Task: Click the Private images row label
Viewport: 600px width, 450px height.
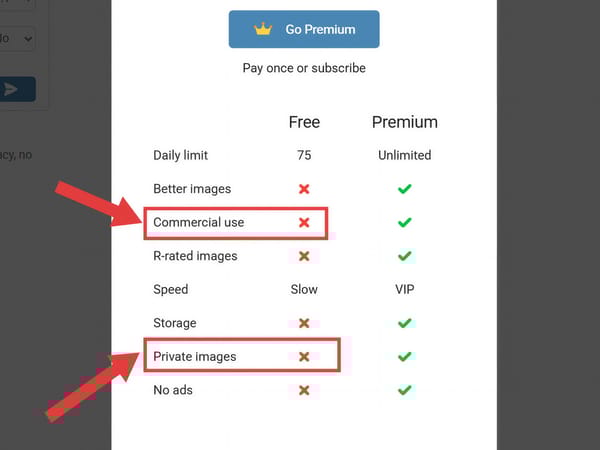Action: pos(194,356)
